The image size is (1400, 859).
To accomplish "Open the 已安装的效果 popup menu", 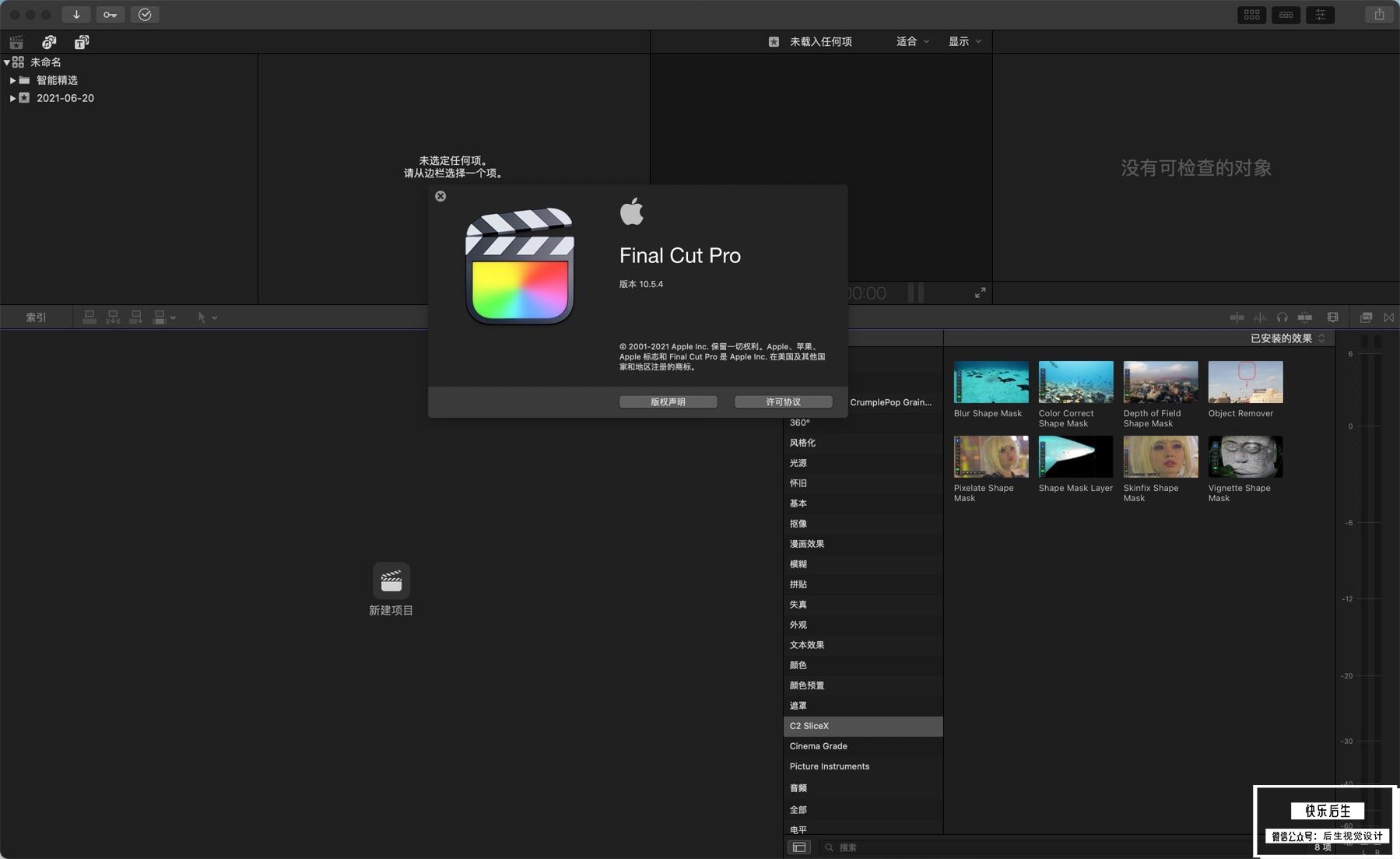I will pyautogui.click(x=1287, y=338).
